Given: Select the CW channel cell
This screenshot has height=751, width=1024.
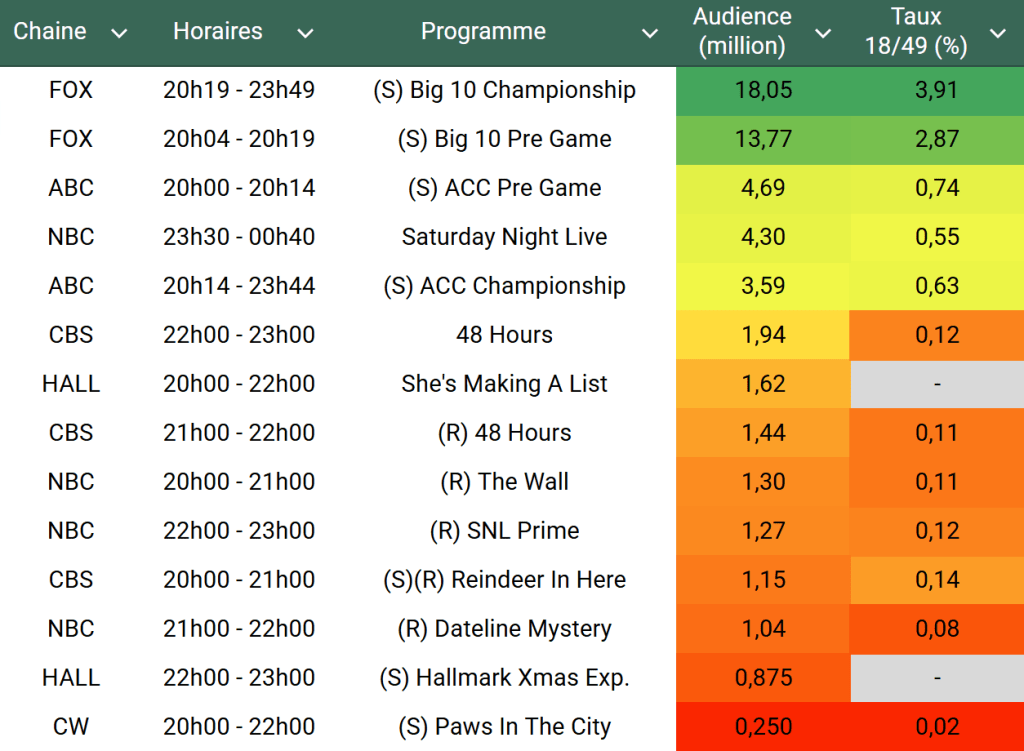Looking at the screenshot, I should pos(71,727).
